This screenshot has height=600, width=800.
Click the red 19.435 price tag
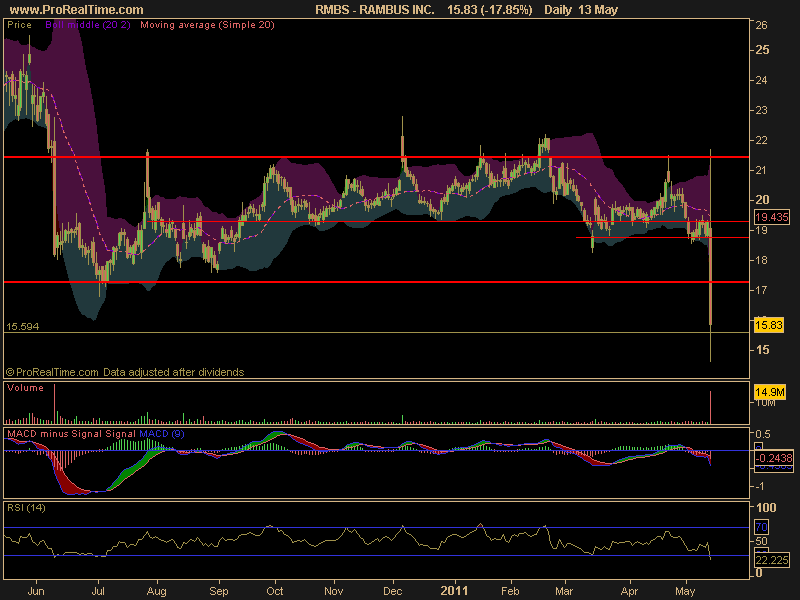772,217
